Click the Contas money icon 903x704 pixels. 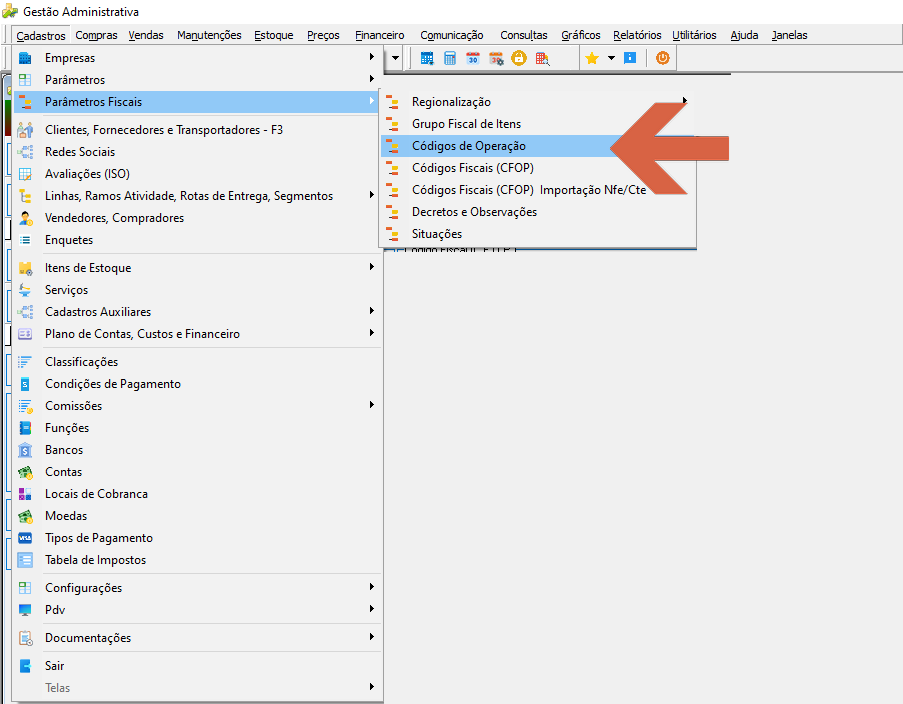click(x=25, y=472)
